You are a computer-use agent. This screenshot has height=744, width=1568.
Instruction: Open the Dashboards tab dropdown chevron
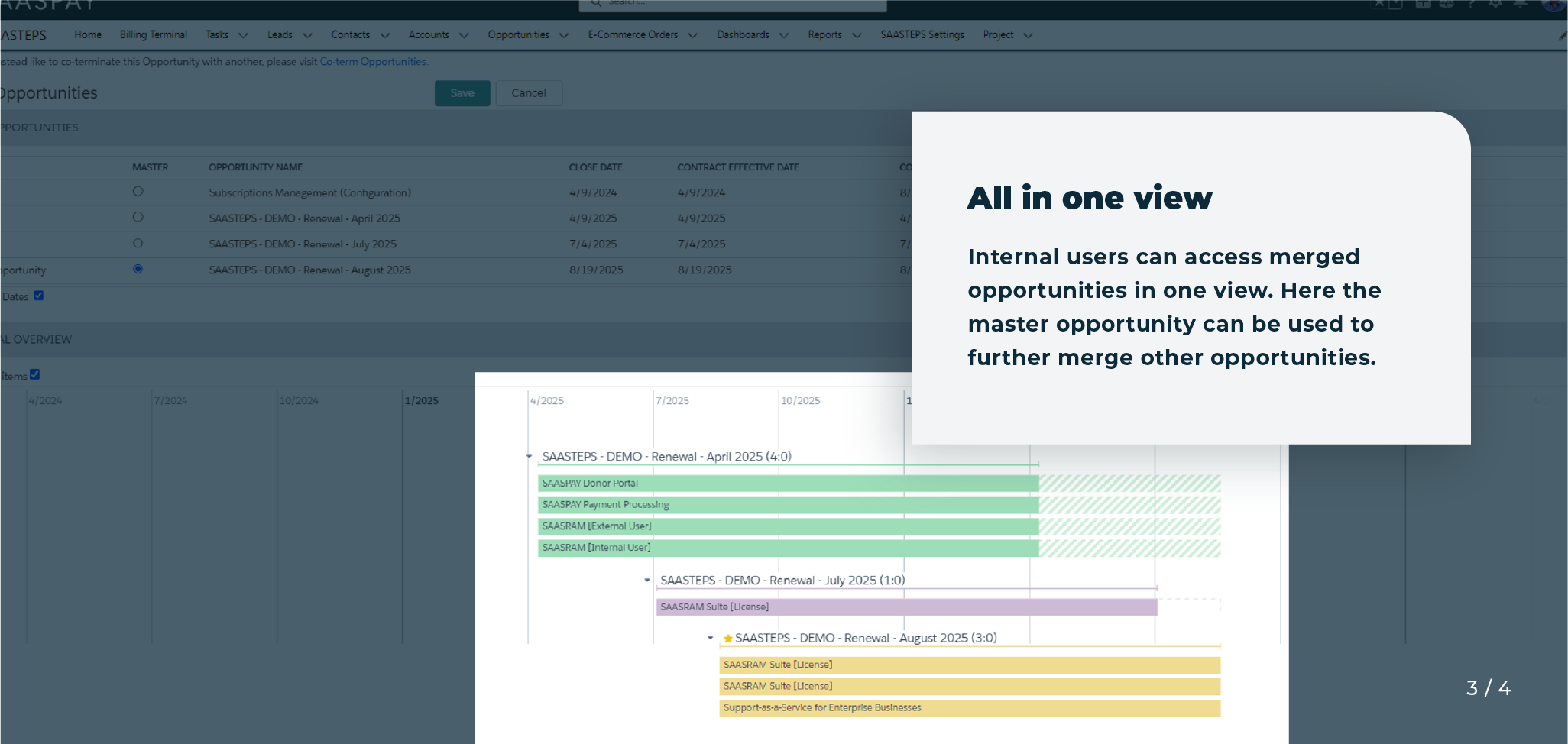pyautogui.click(x=784, y=35)
